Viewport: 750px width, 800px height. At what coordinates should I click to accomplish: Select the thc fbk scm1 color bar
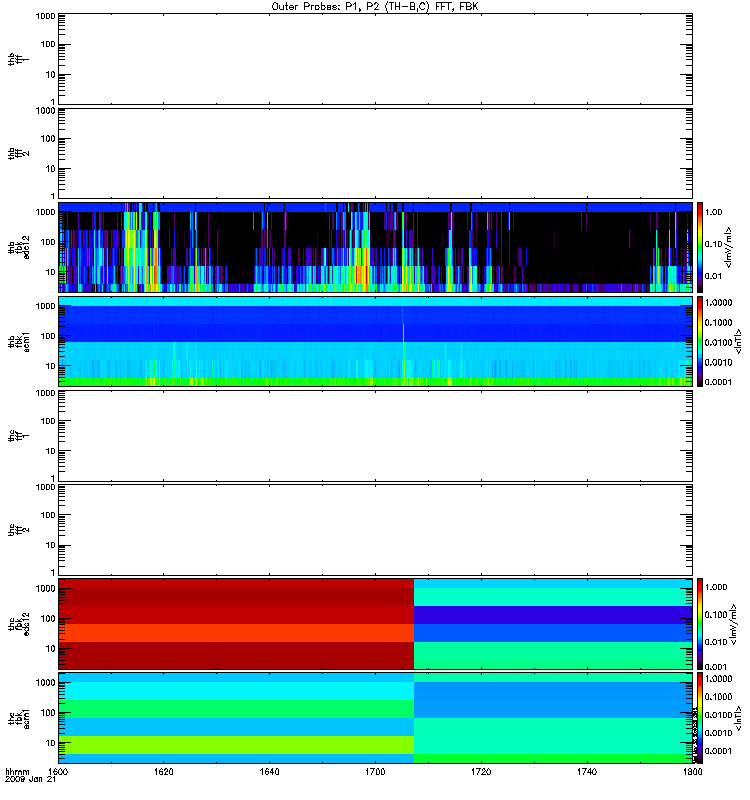[x=700, y=718]
